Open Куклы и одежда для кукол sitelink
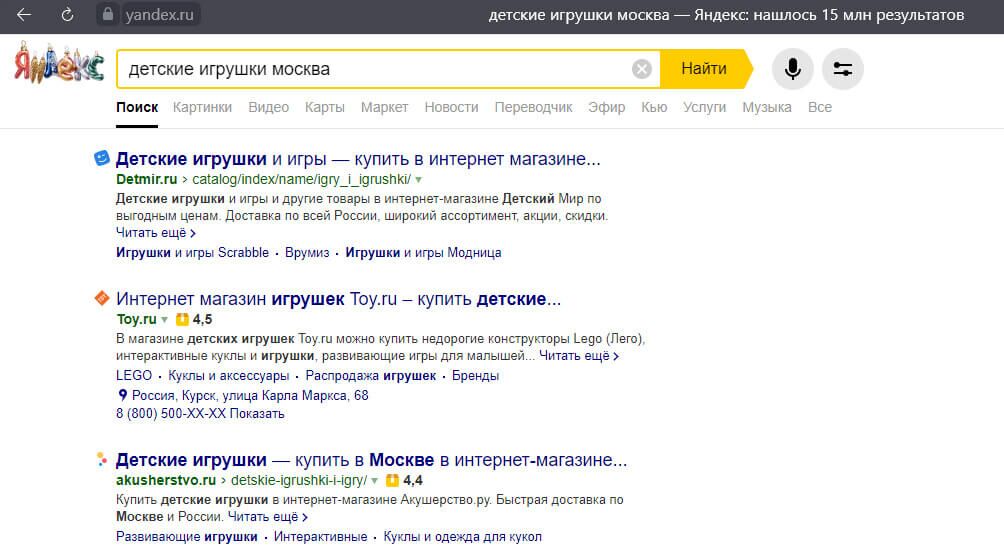The image size is (1004, 558). 462,536
